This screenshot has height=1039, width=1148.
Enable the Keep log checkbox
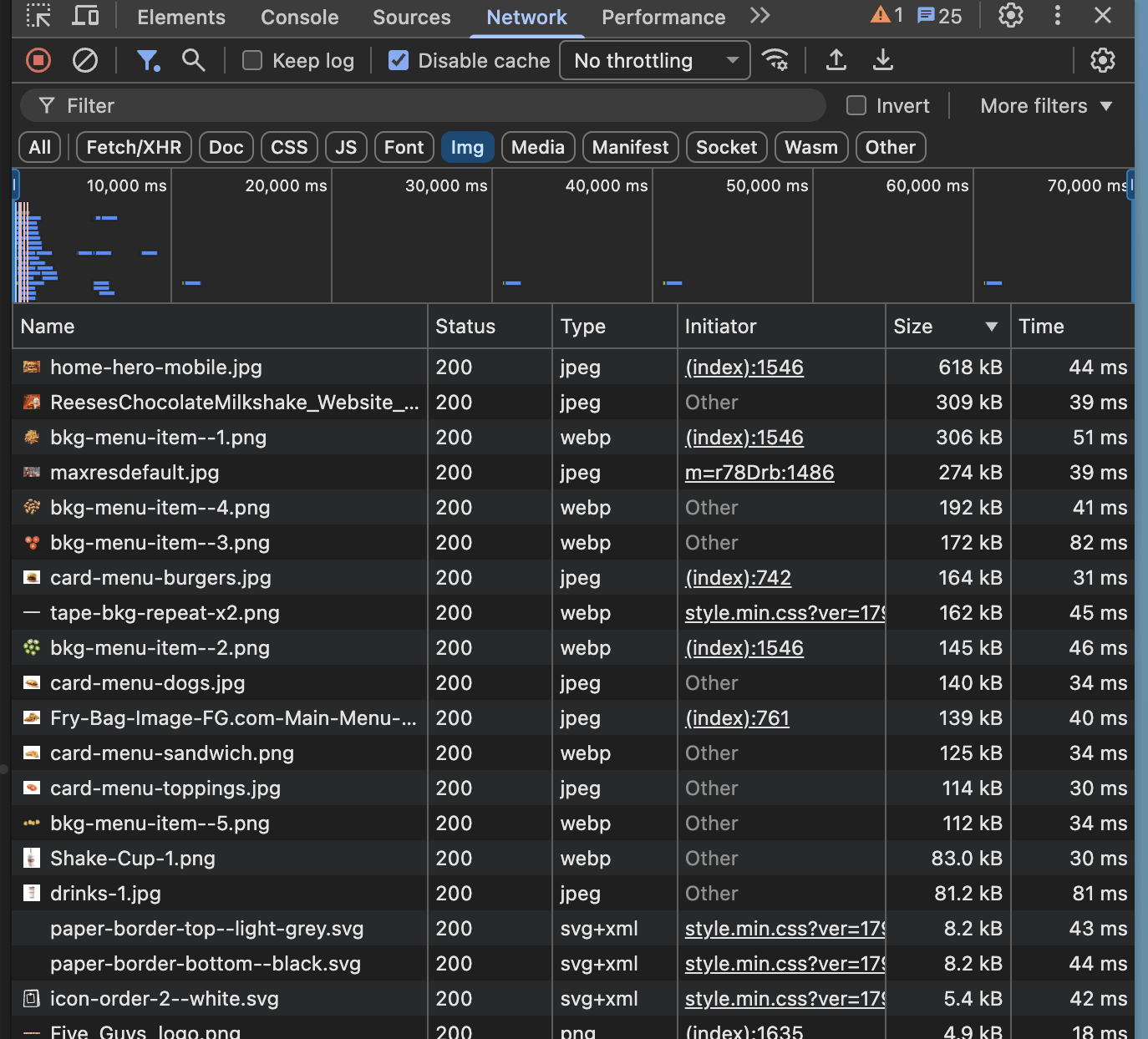(x=252, y=60)
